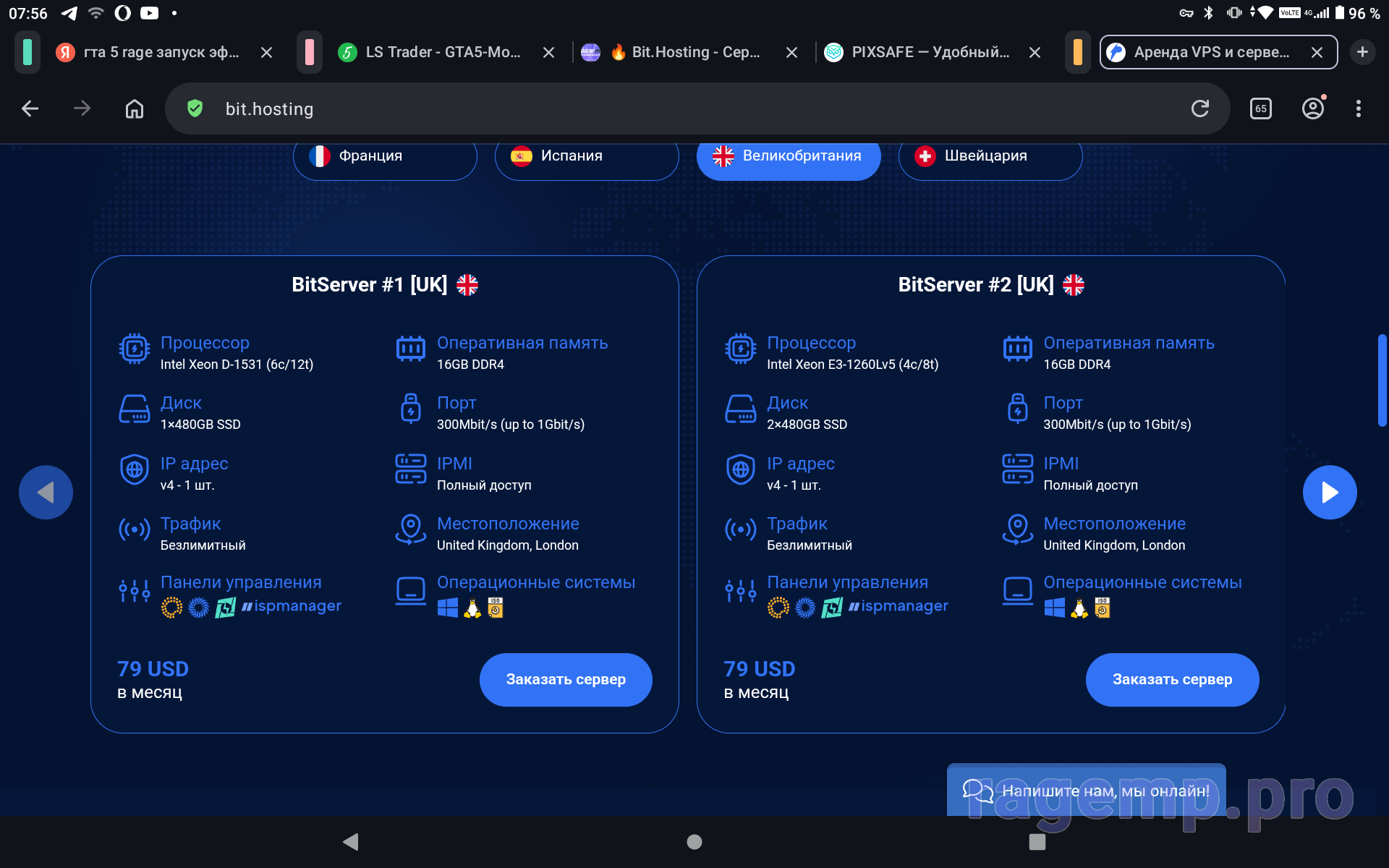Click the bit.hosting address bar
This screenshot has height=868, width=1389.
(651, 109)
